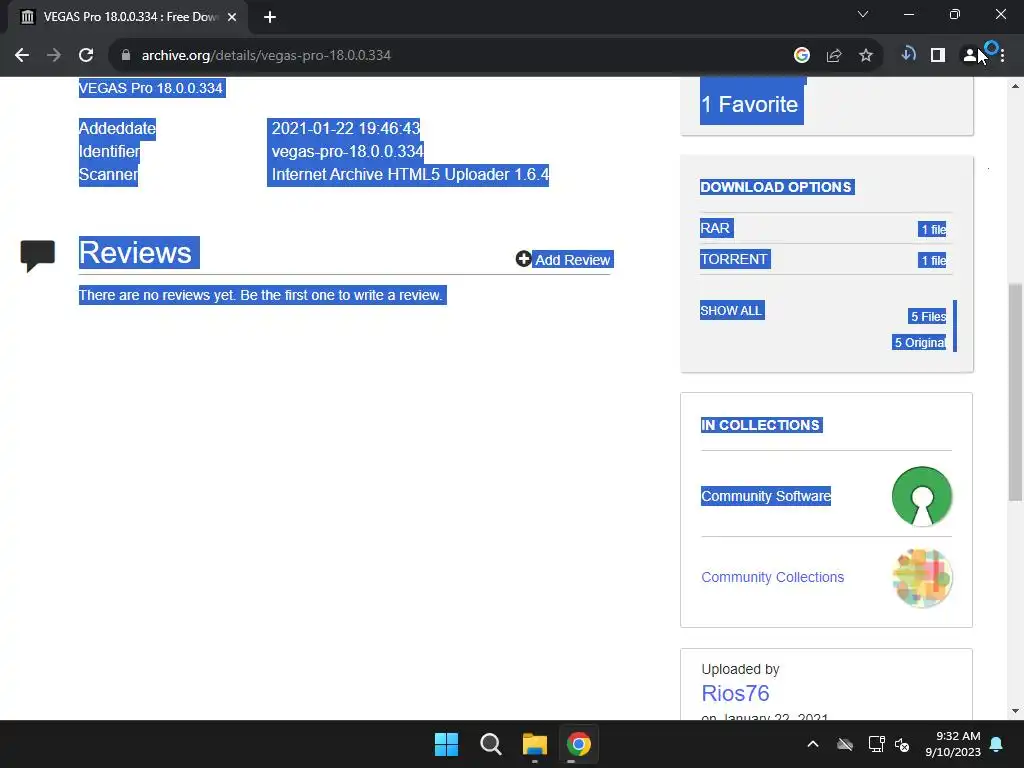Screen dimensions: 1024x768
Task: Click the plus icon beside Add Review
Action: [x=523, y=259]
